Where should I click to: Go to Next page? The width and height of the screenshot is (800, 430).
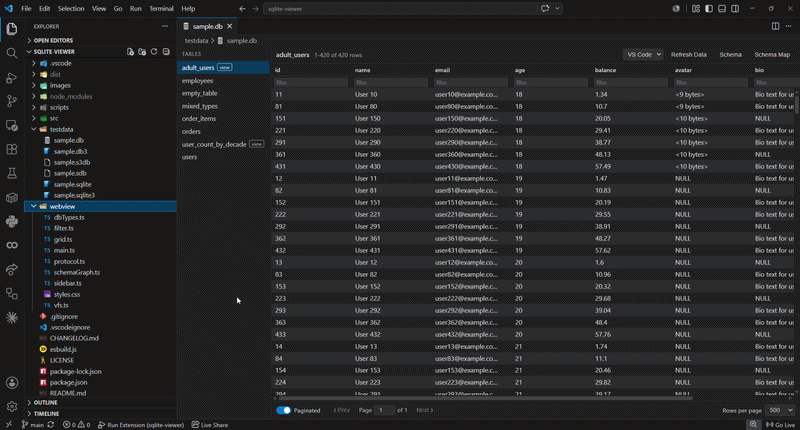pyautogui.click(x=424, y=410)
